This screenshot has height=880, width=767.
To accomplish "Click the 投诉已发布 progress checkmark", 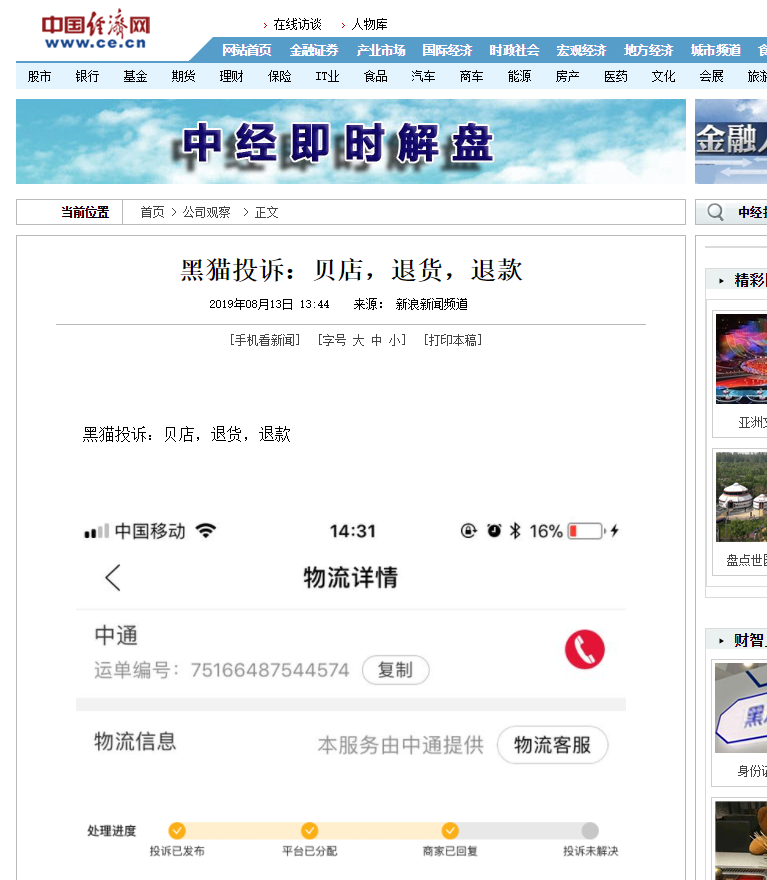I will (x=177, y=830).
